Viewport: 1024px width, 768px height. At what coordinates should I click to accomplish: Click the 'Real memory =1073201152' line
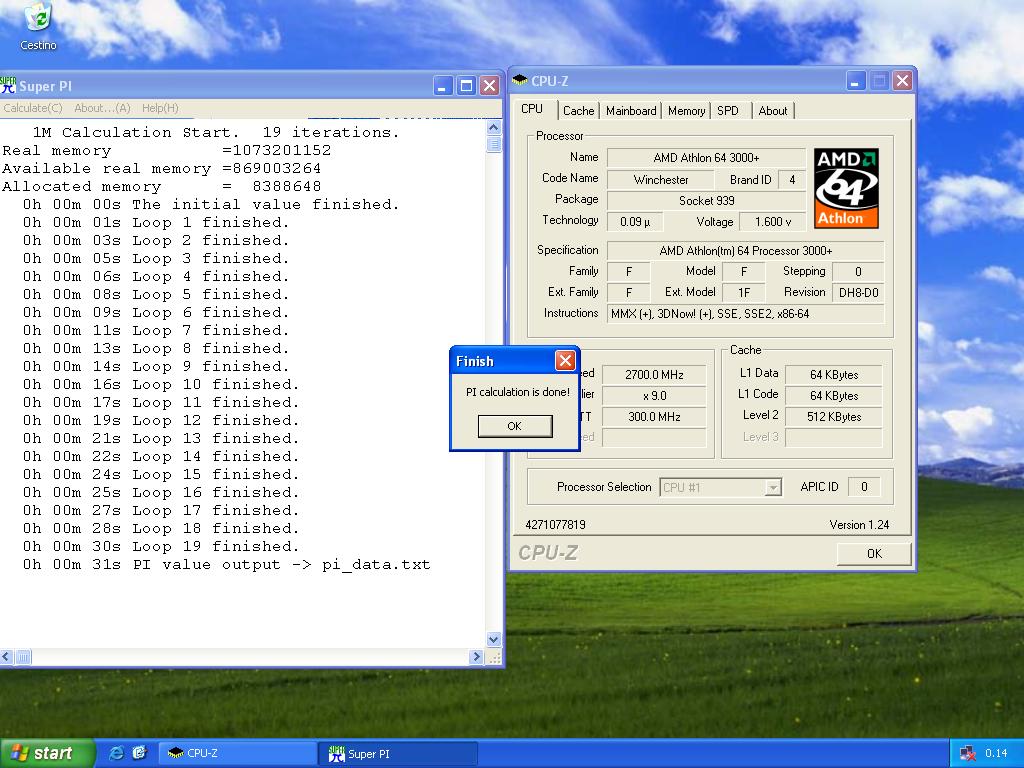click(x=167, y=151)
